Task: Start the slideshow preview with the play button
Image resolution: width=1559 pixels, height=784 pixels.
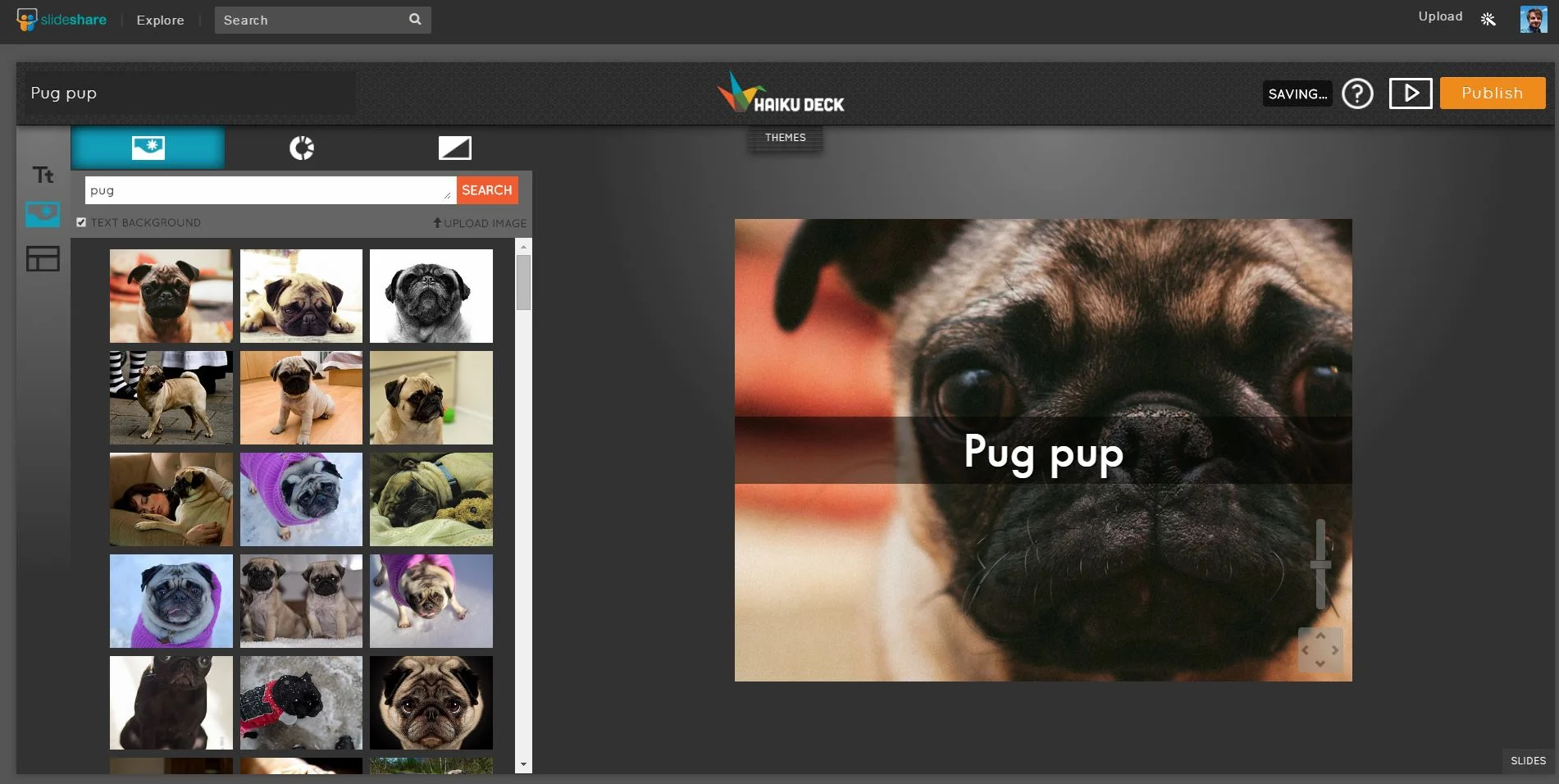Action: [1411, 93]
